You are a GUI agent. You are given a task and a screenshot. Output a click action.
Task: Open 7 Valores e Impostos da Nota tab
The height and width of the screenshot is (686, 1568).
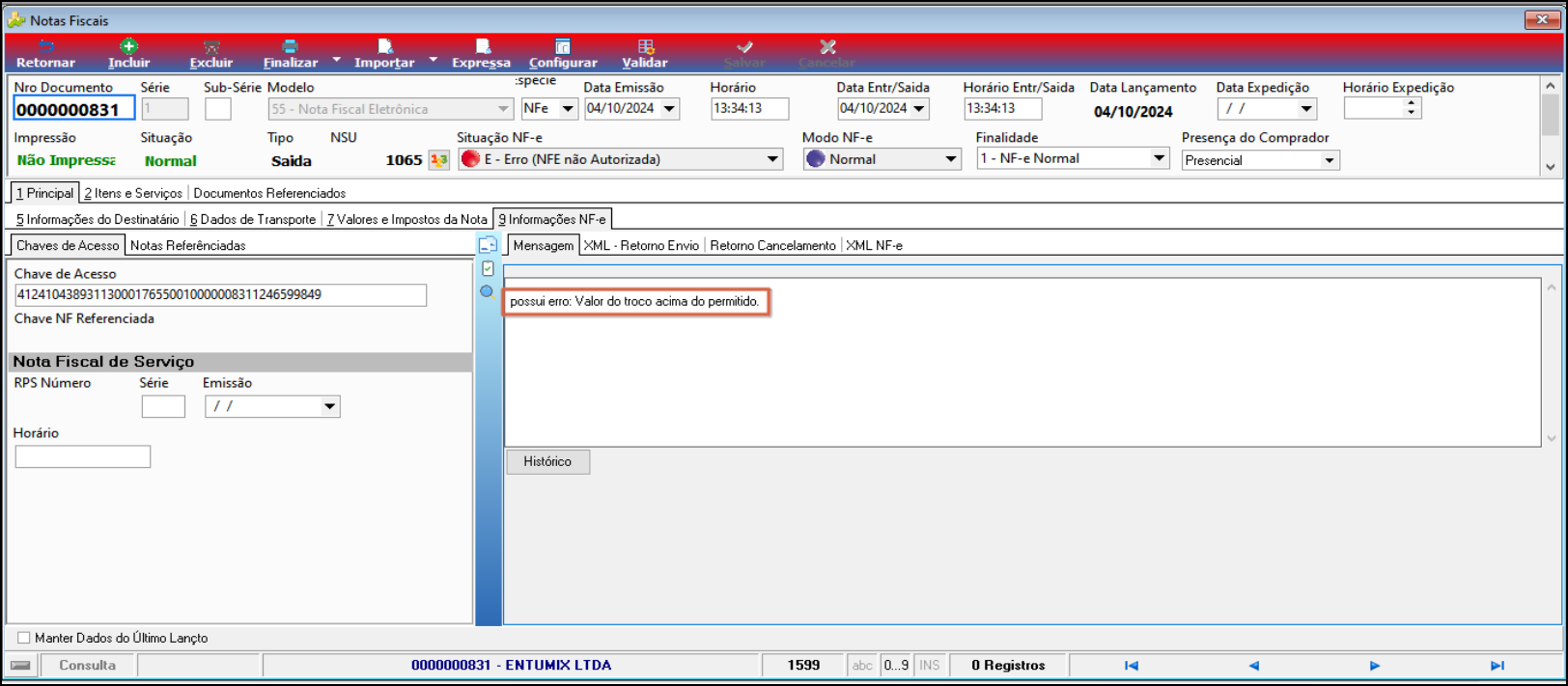point(406,219)
